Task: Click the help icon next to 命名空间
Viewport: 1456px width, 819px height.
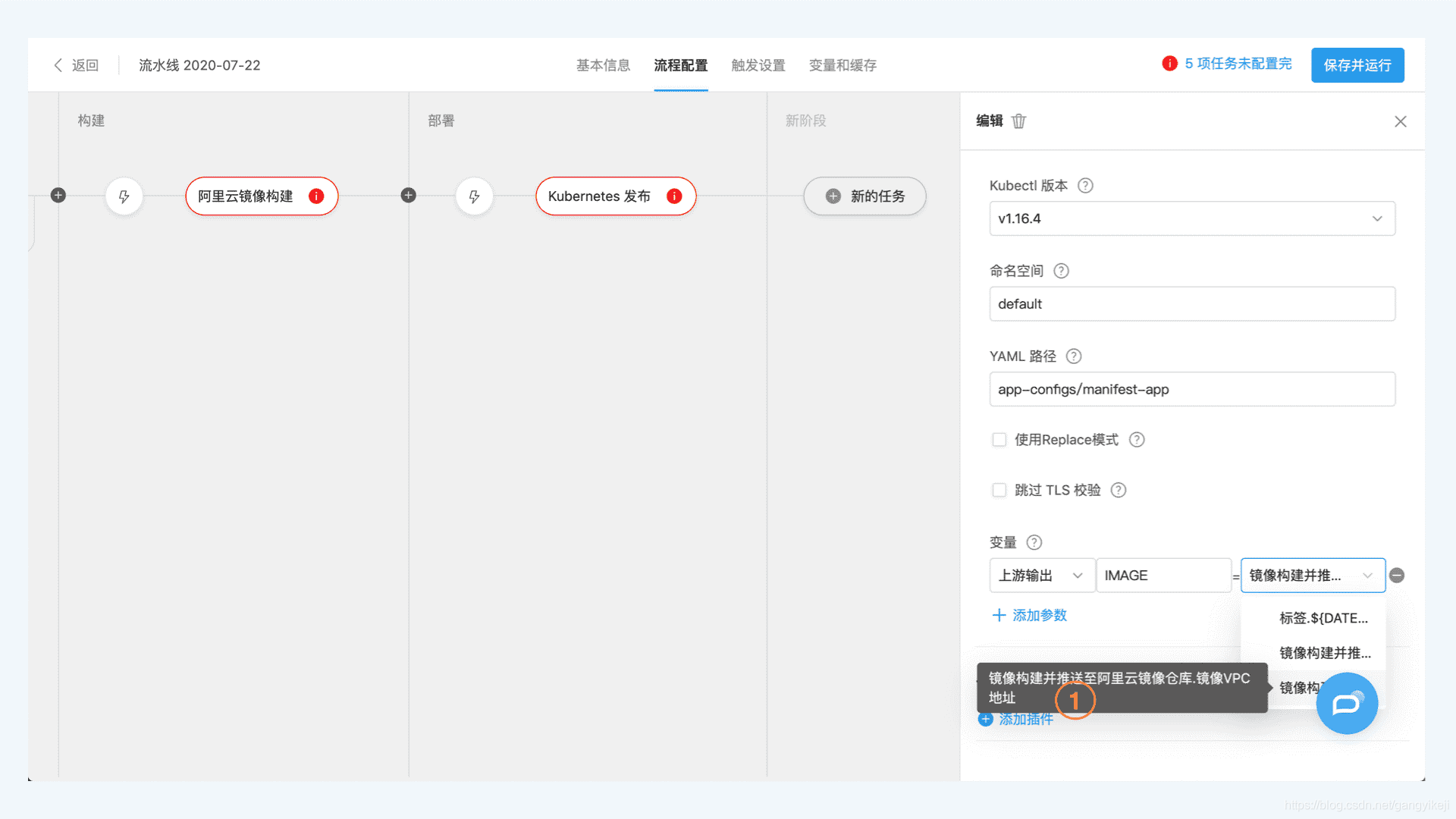Action: [x=1061, y=271]
